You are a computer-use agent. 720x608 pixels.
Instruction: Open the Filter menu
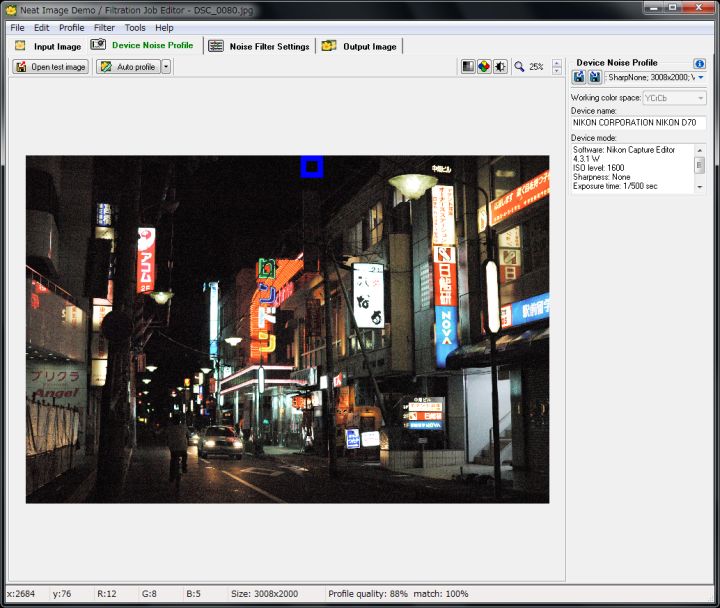(x=104, y=28)
